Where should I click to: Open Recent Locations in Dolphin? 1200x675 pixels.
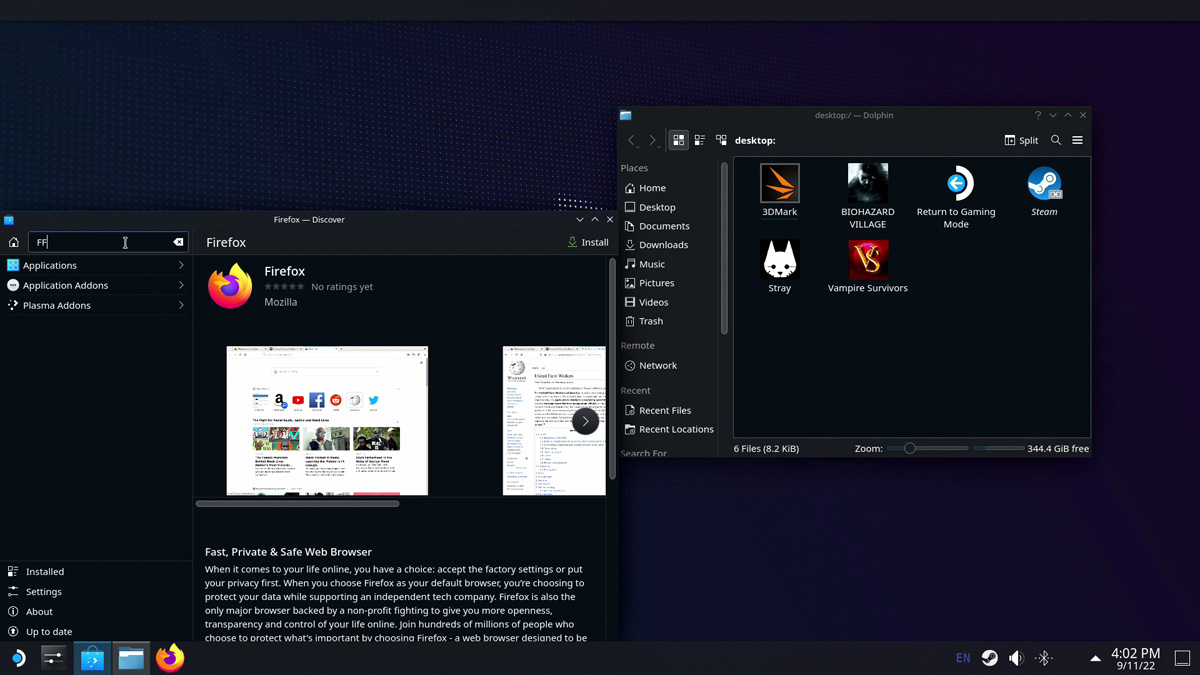(669, 430)
